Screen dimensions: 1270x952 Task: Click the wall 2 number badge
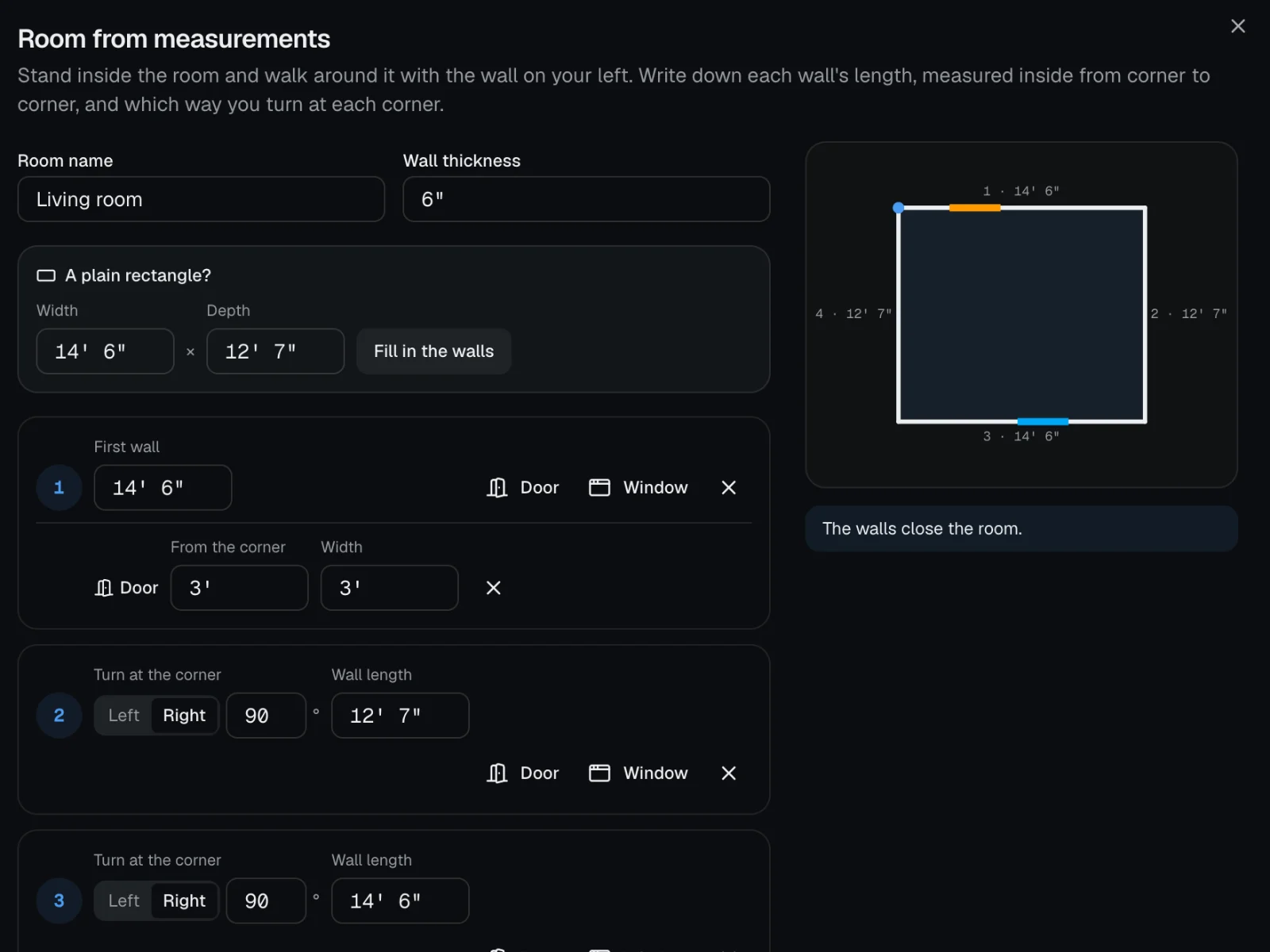pyautogui.click(x=59, y=716)
